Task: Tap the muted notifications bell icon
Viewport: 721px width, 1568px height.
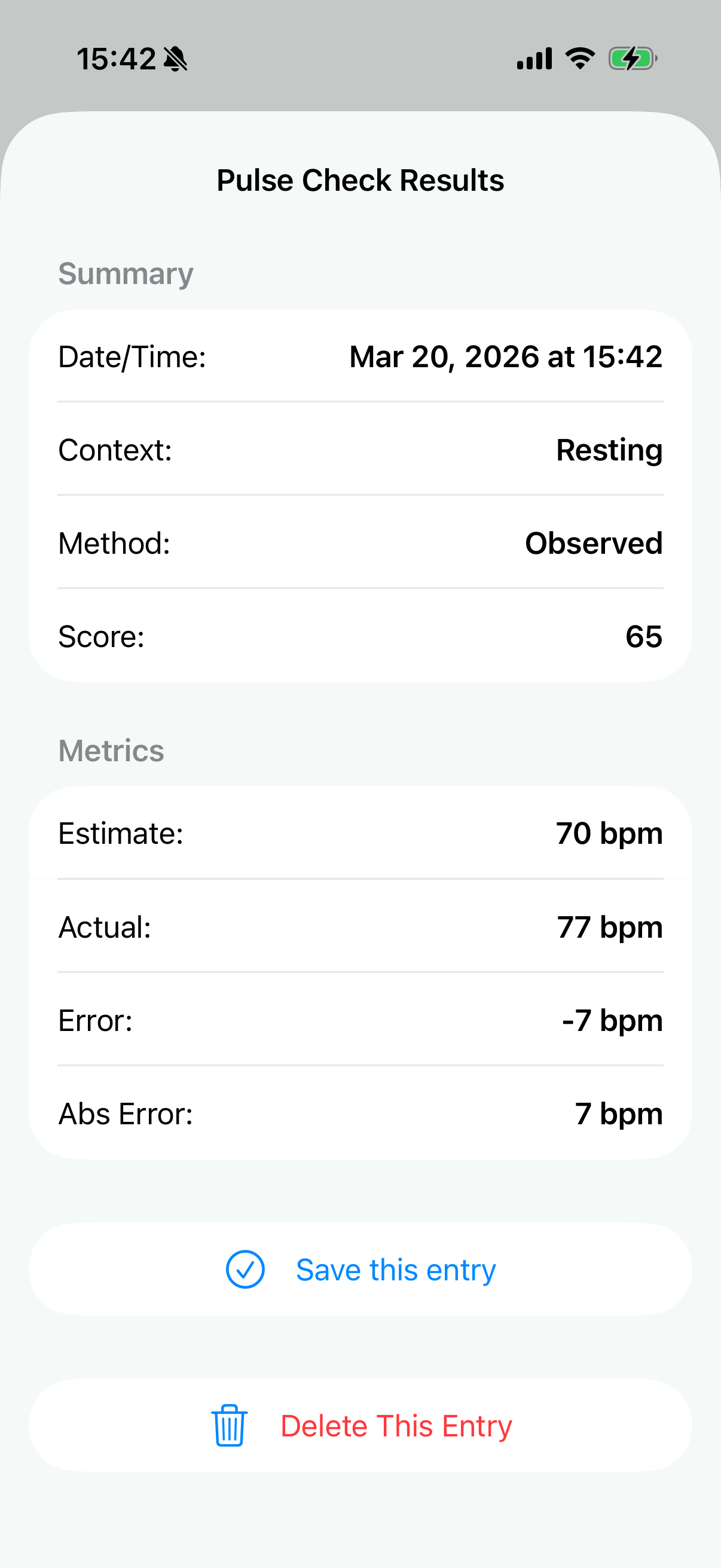Action: [x=176, y=58]
